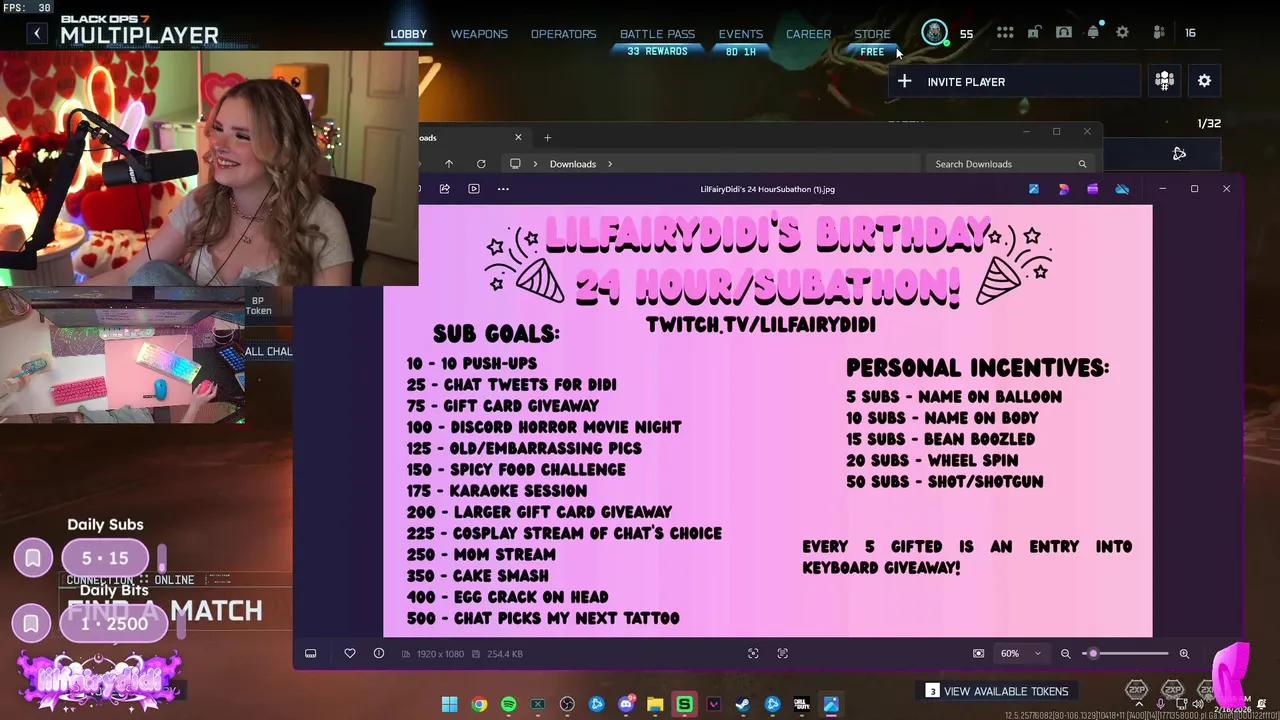Open Clipchamp icon in Photos title bar
Screen dimensions: 1280x720
coord(1092,189)
